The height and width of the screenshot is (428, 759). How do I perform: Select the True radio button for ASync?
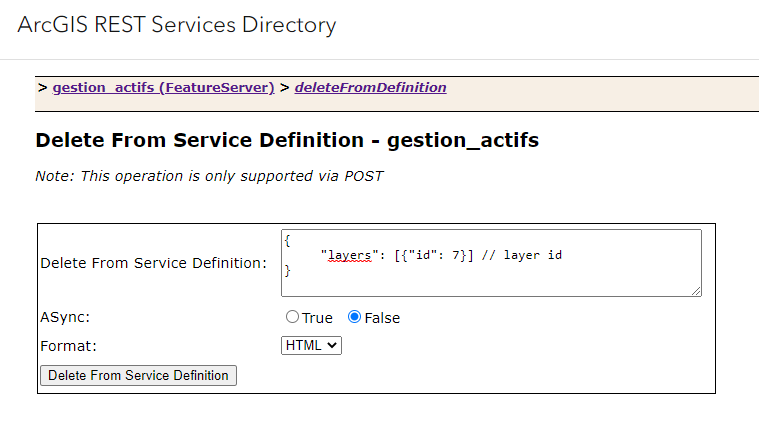[x=292, y=318]
